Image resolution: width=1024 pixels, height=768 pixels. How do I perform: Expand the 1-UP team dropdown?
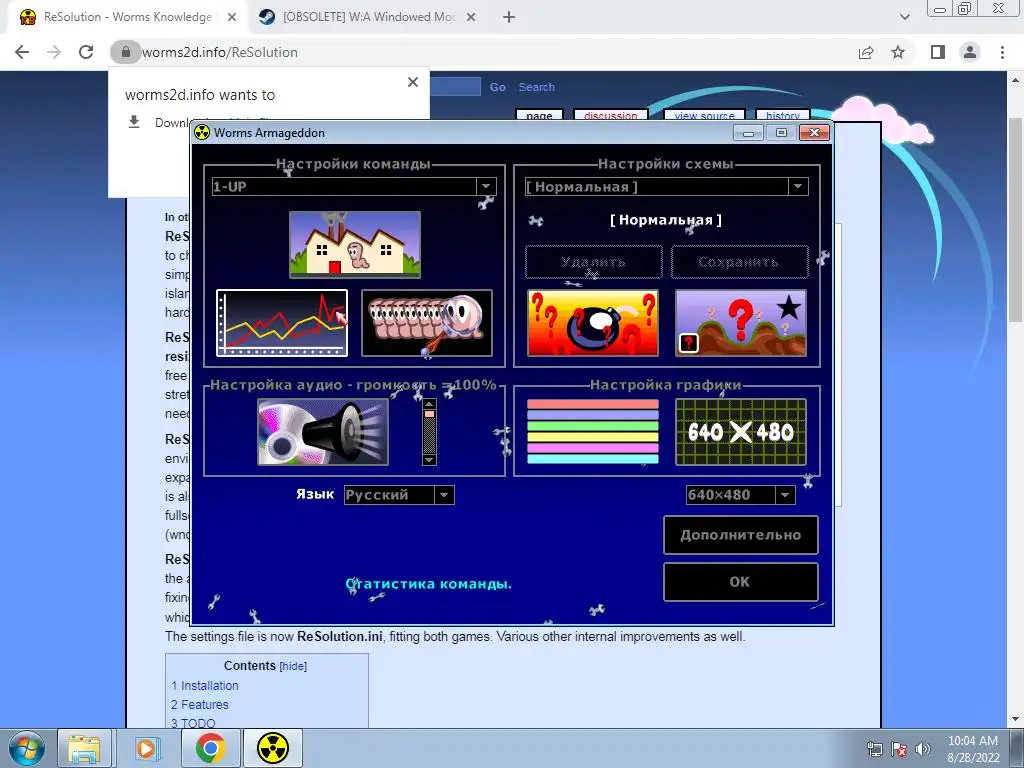pos(486,186)
